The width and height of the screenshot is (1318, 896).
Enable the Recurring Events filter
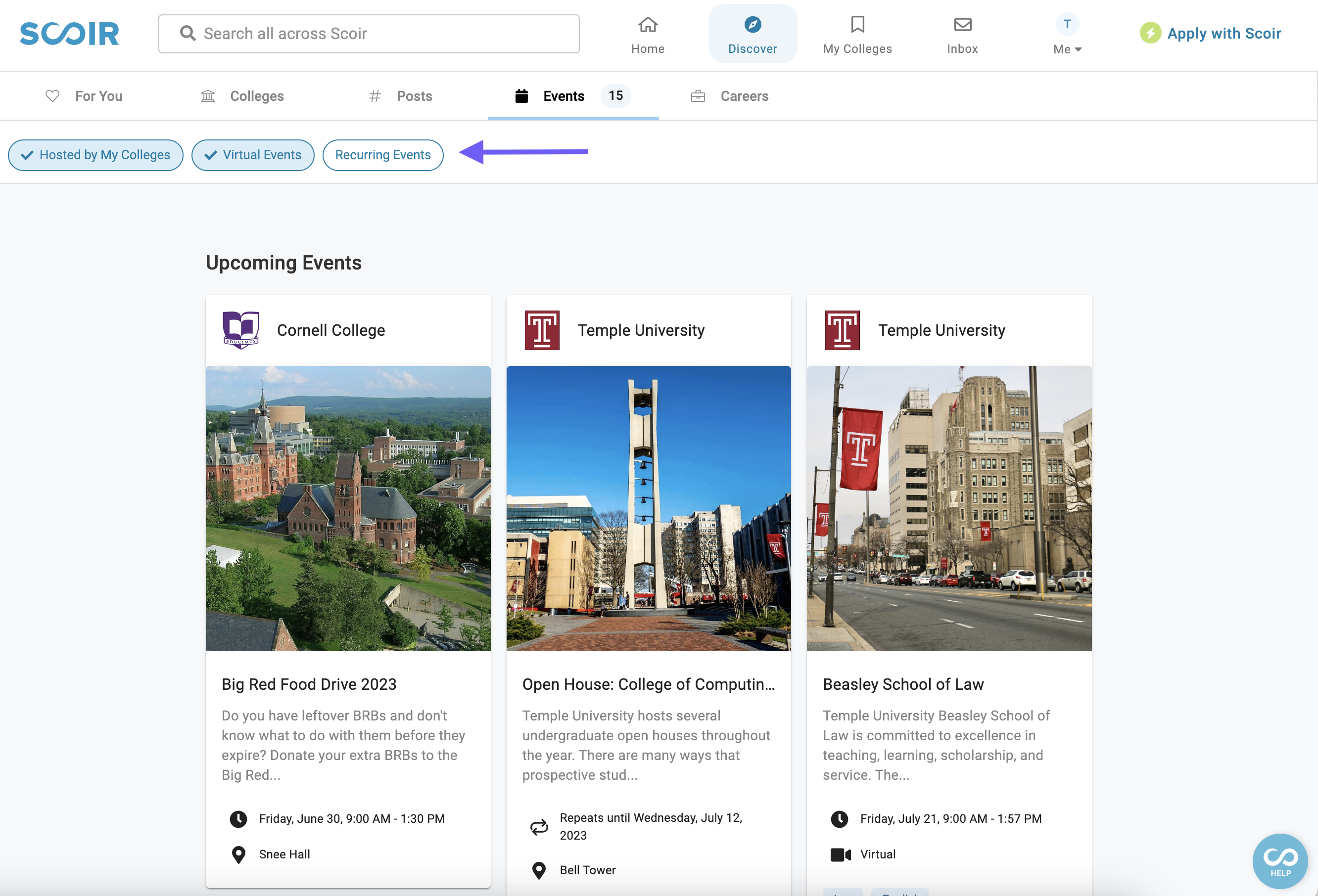(383, 155)
